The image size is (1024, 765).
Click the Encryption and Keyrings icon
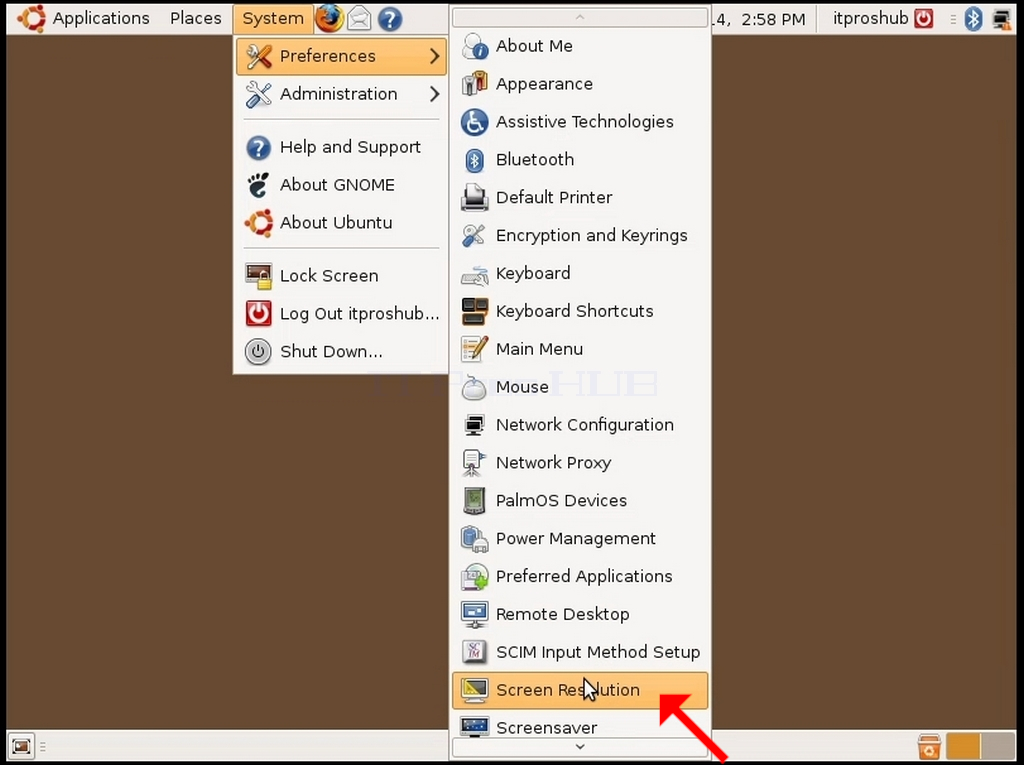(x=473, y=235)
